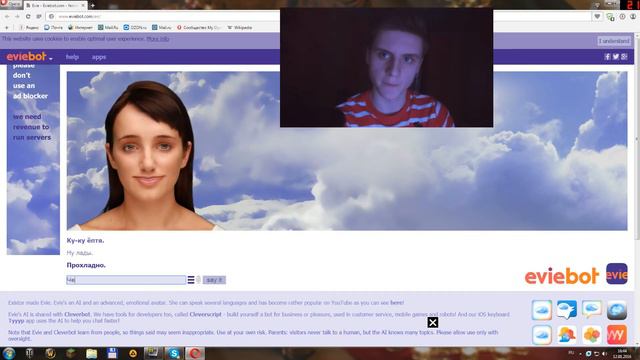Click the 'say it' button

click(214, 280)
